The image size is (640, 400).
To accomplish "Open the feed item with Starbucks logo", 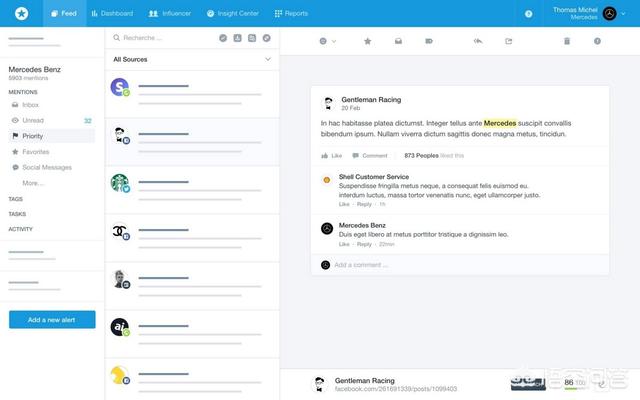I will click(x=192, y=190).
